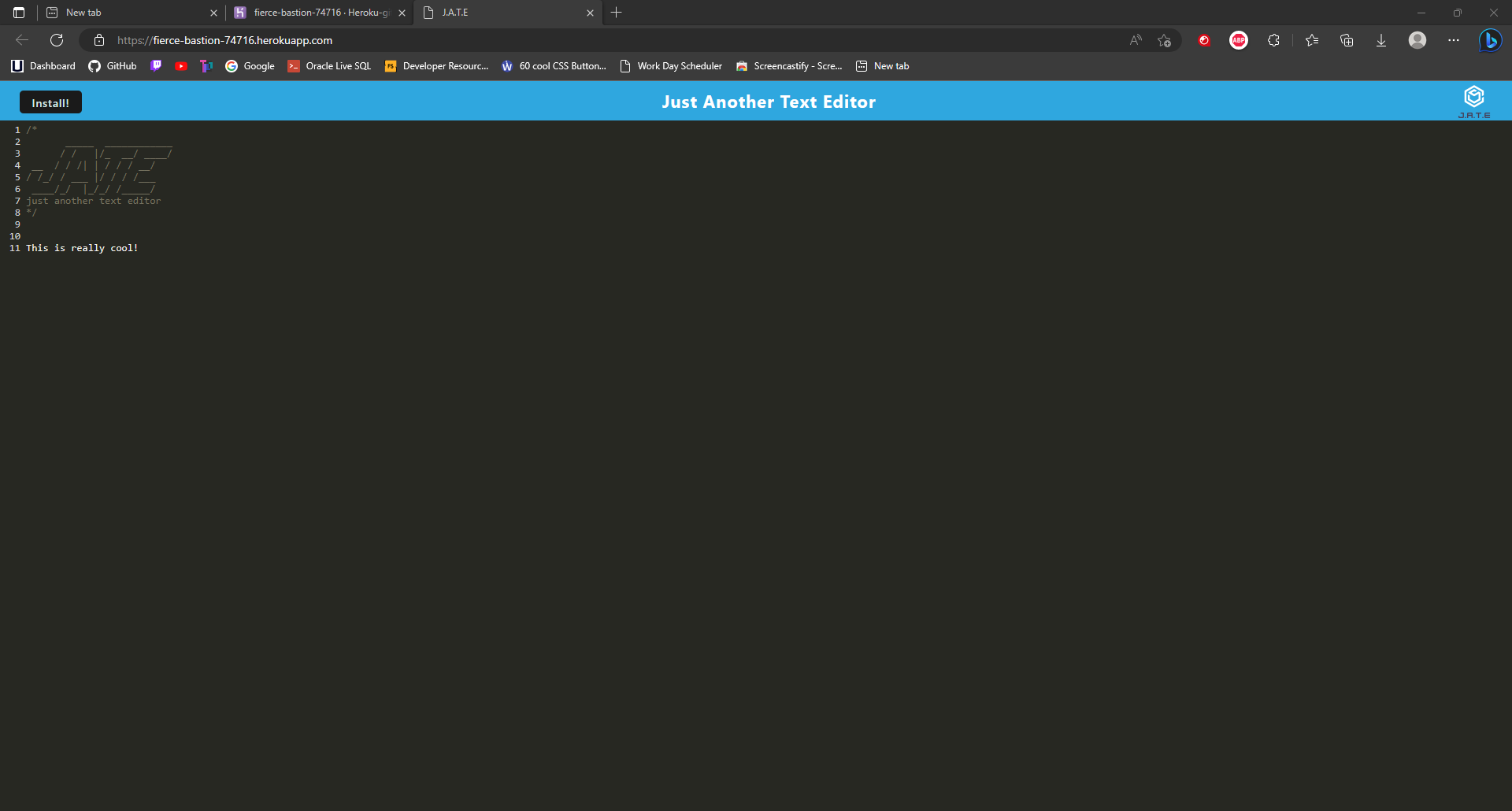Open the Favorites list icon
This screenshot has height=811, width=1512.
pos(1311,40)
